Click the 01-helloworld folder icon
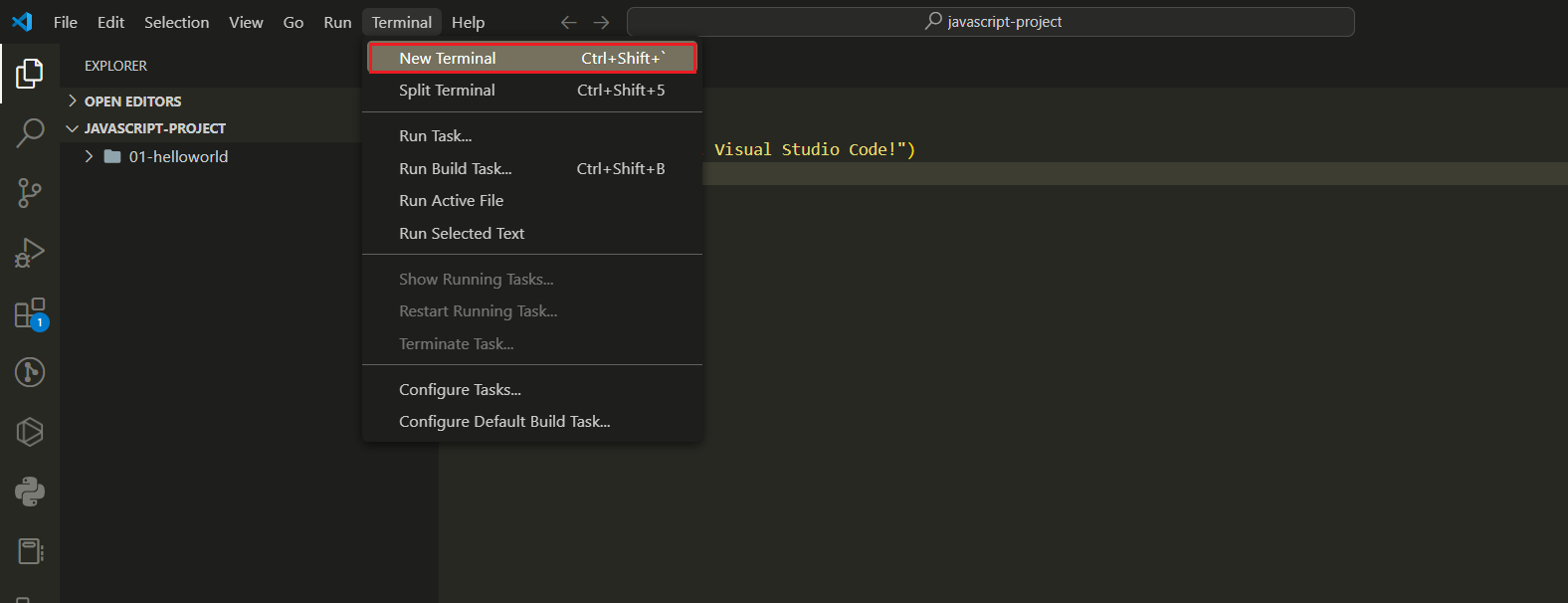The image size is (1568, 603). click(x=112, y=156)
